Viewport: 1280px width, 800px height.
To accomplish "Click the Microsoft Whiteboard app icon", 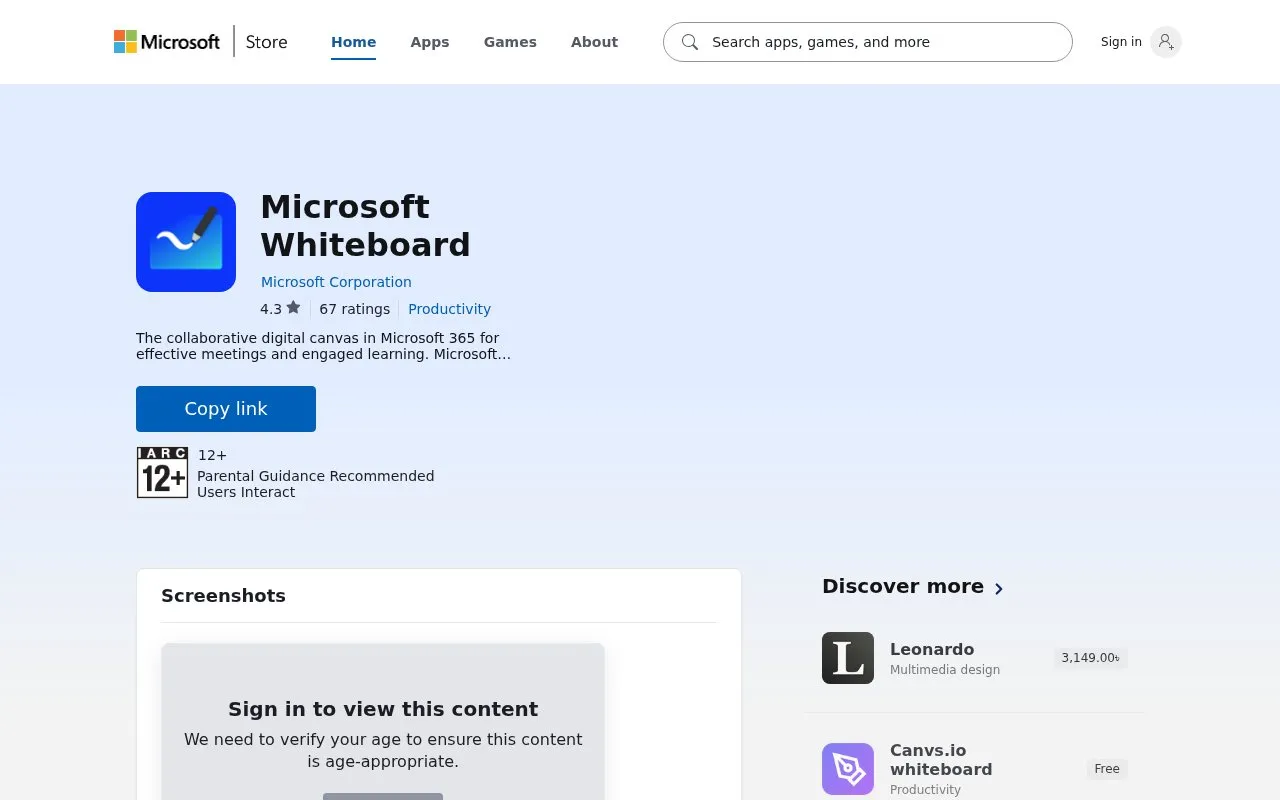I will (186, 242).
